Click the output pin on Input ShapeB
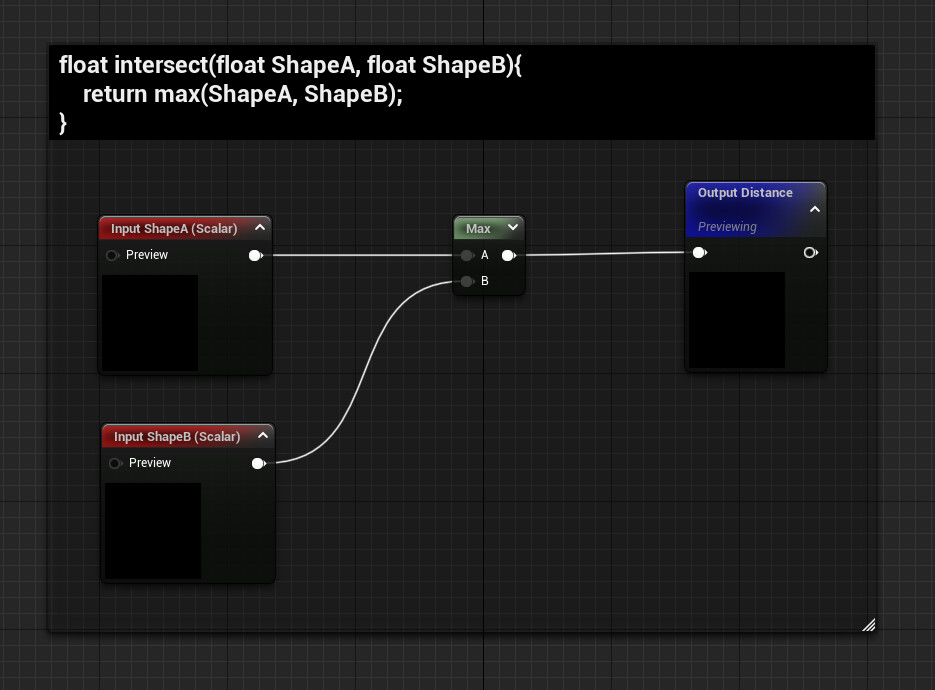Screen dimensions: 935x690 259,463
